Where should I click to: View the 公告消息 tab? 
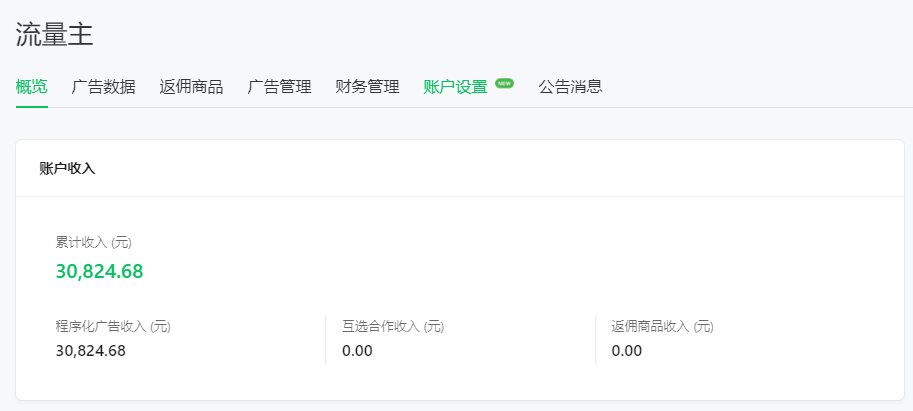click(x=571, y=87)
